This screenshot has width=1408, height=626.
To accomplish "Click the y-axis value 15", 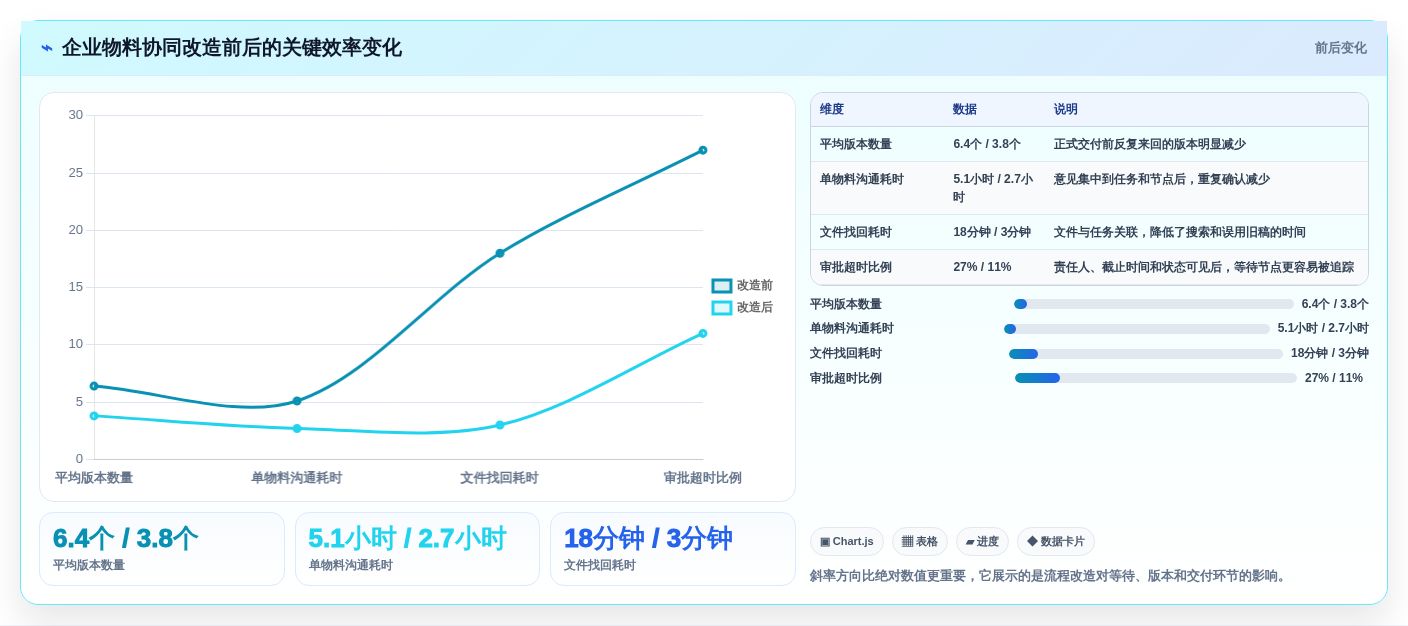I will pos(76,287).
